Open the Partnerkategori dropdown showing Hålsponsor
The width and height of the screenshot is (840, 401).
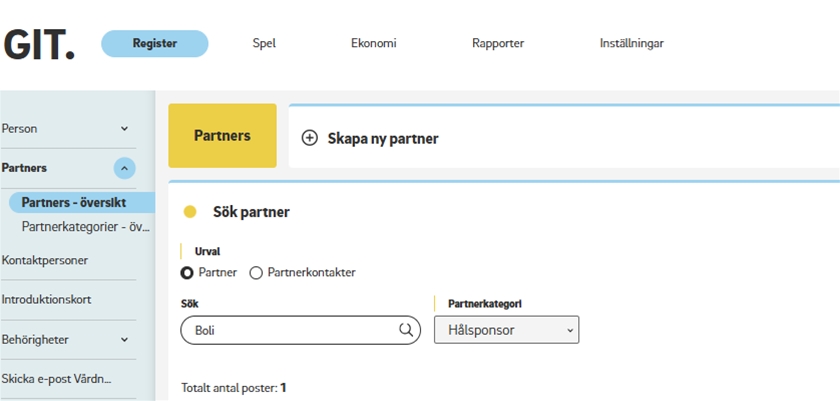[506, 330]
